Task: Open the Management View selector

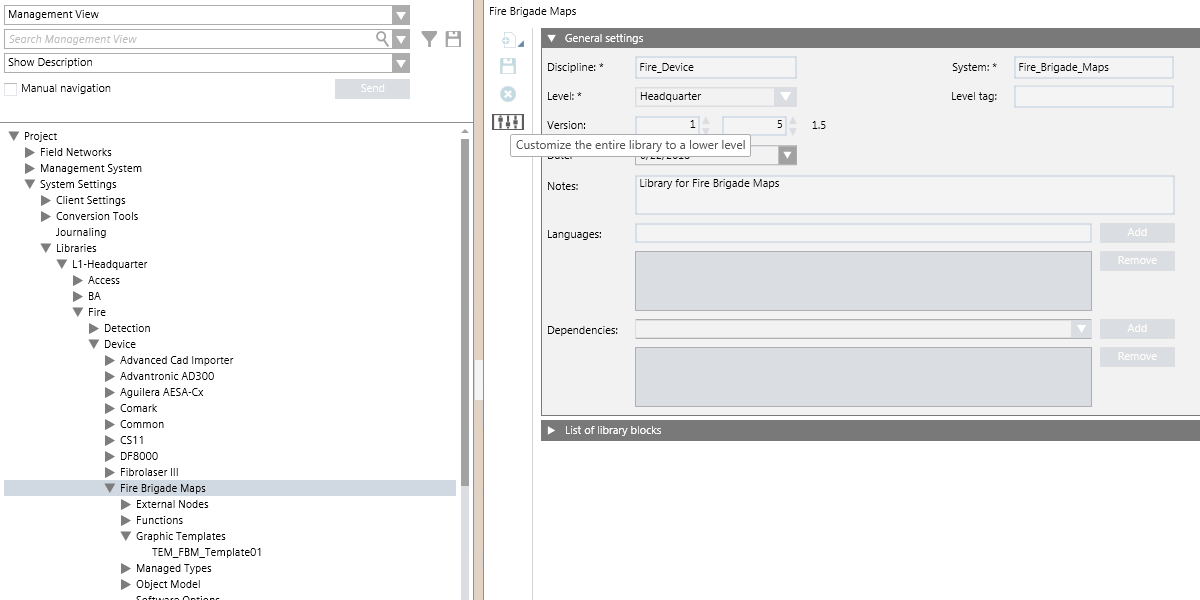Action: (400, 14)
